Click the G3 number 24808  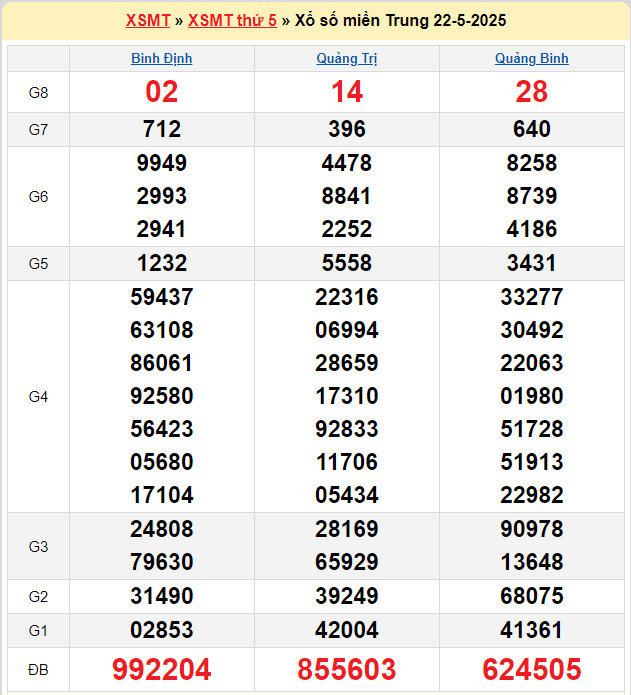point(162,529)
